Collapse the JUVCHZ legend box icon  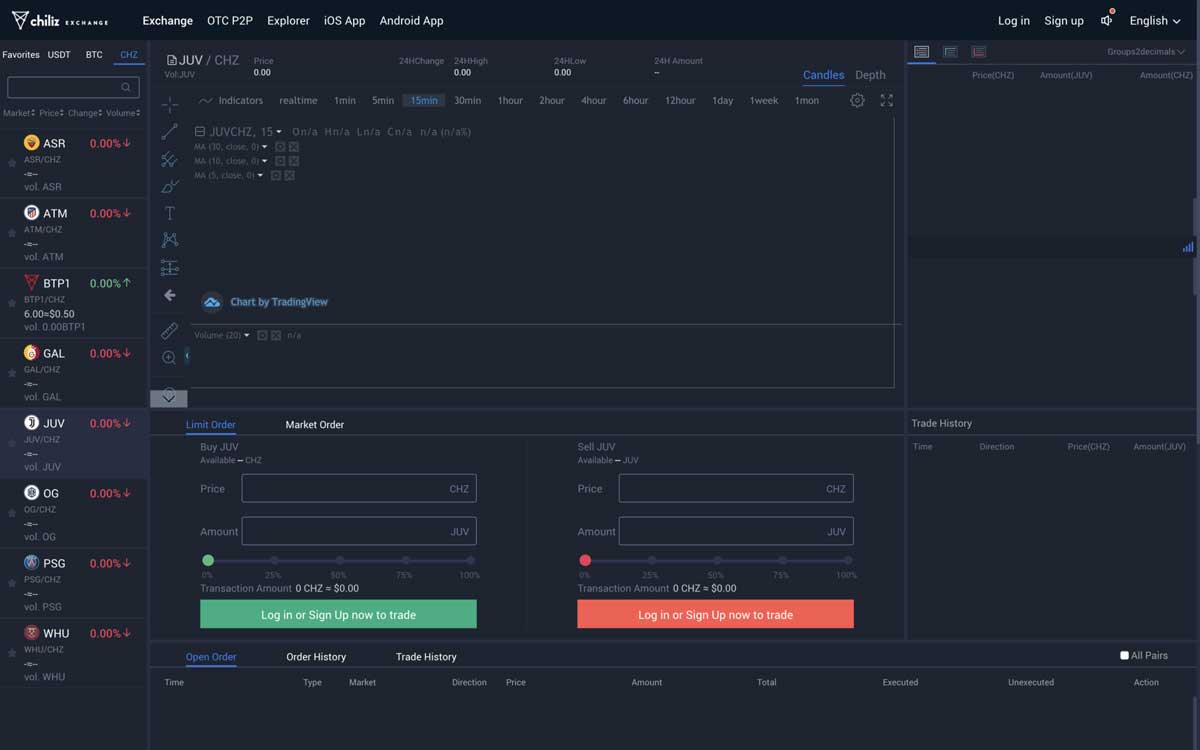[x=200, y=132]
